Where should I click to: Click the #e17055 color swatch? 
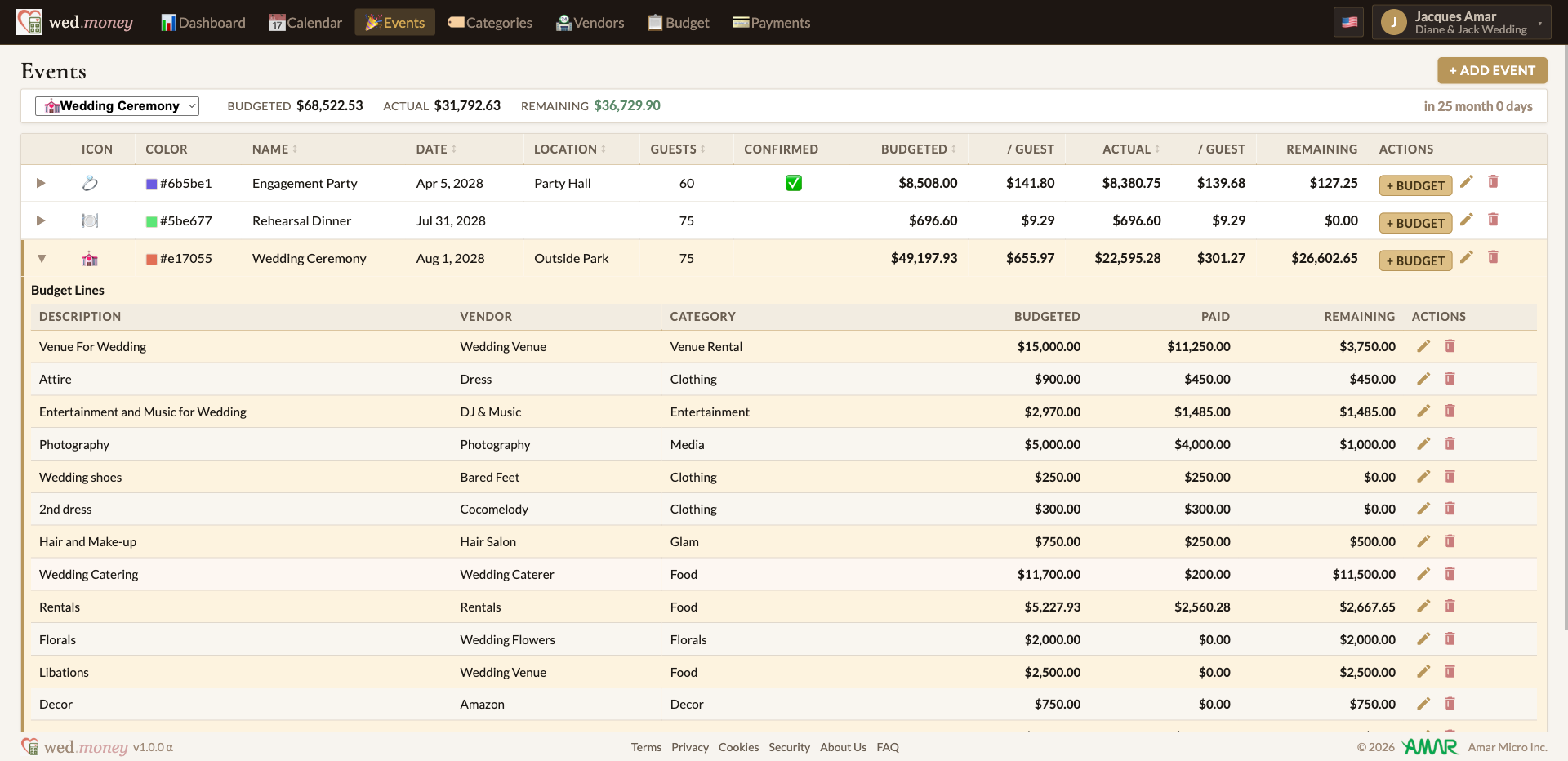[151, 259]
